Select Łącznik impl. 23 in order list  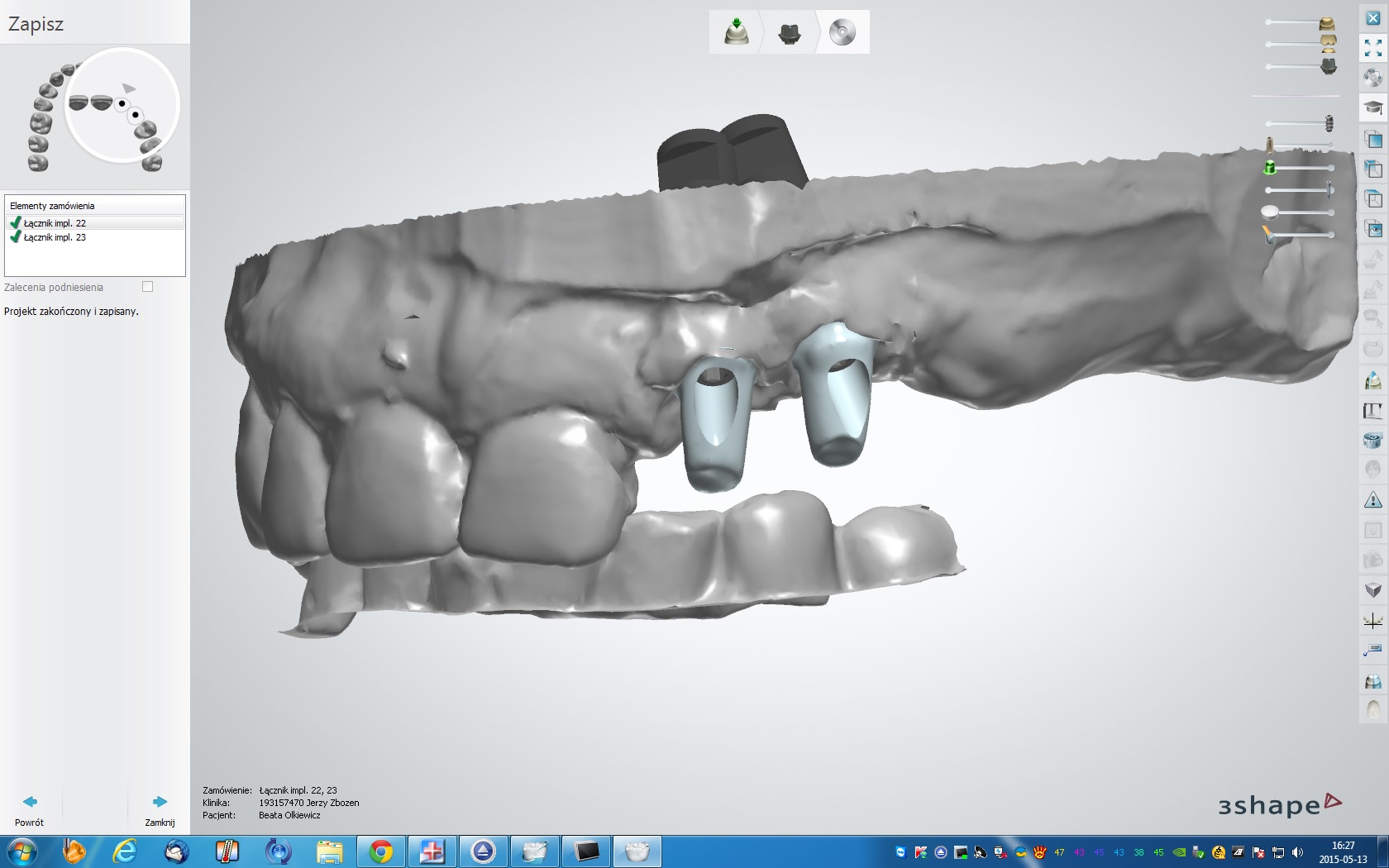pyautogui.click(x=55, y=237)
